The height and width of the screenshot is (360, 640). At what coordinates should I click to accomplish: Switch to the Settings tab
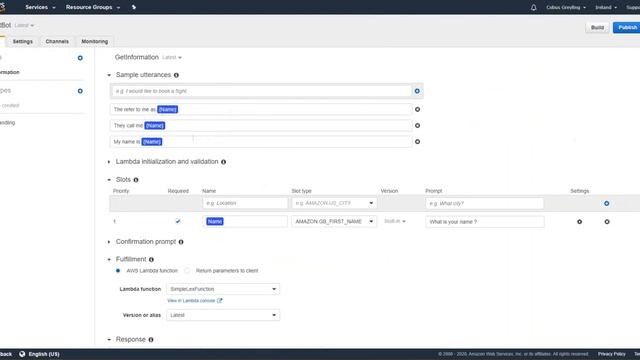22,42
